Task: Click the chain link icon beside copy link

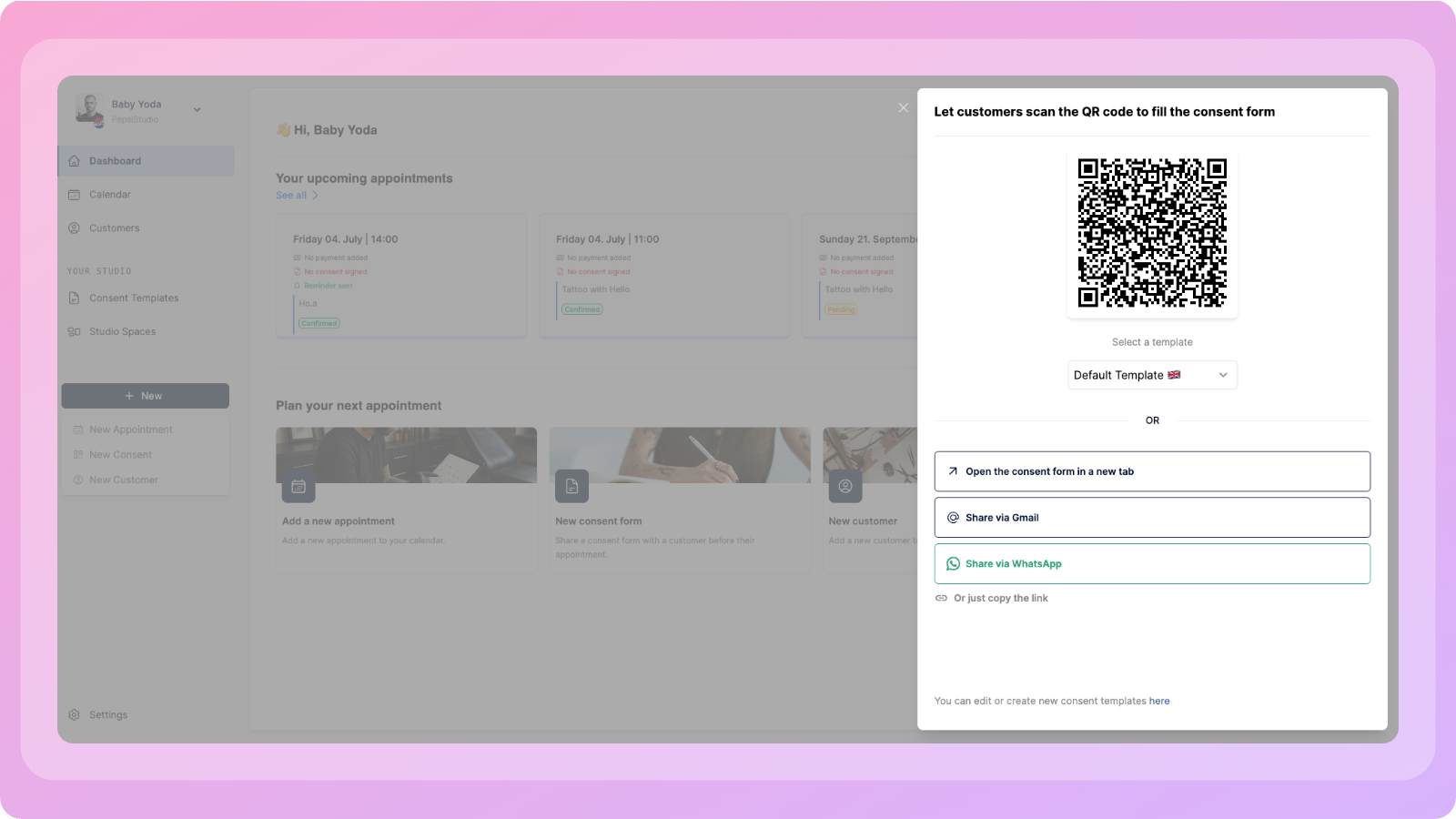Action: (941, 598)
